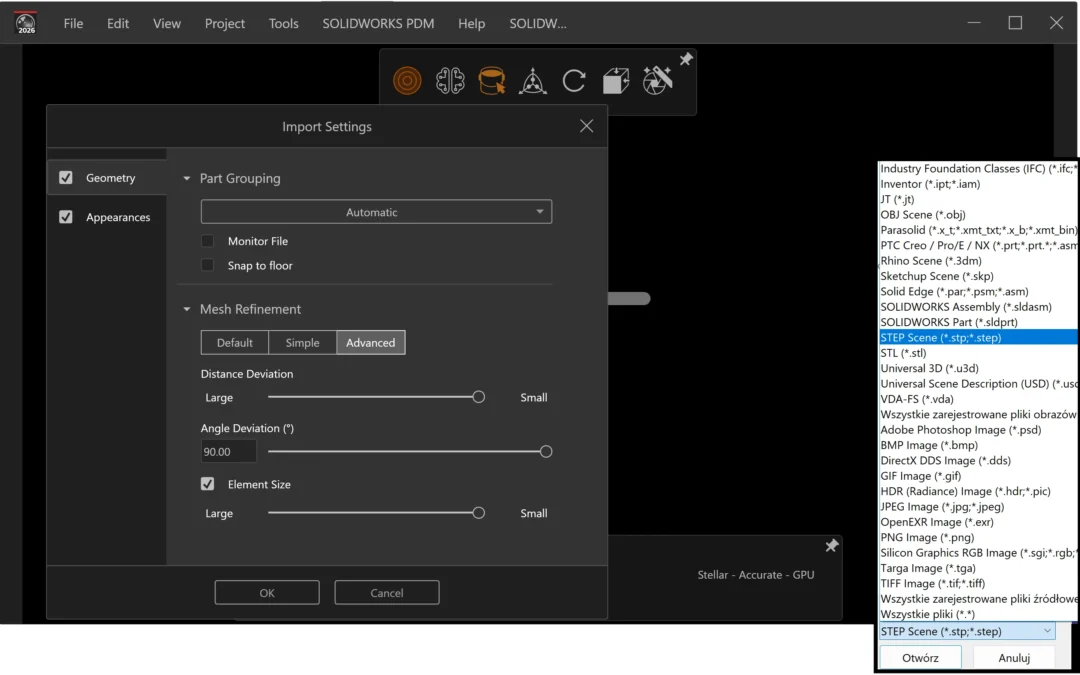Choose Universal 3D (*.u3d) file type
This screenshot has height=675, width=1080.
(x=979, y=368)
